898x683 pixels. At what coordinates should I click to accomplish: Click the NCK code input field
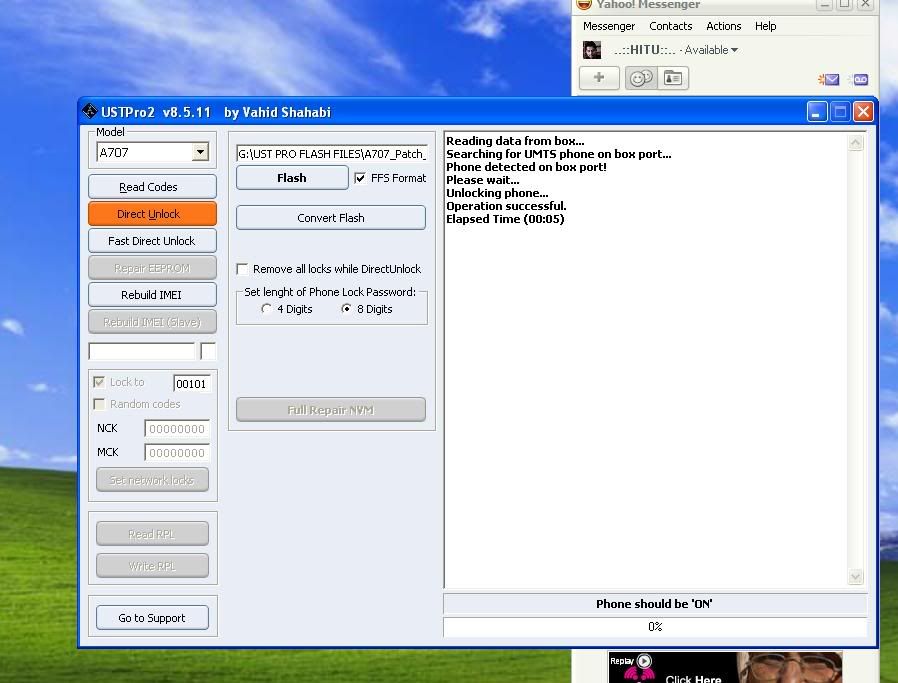[177, 429]
